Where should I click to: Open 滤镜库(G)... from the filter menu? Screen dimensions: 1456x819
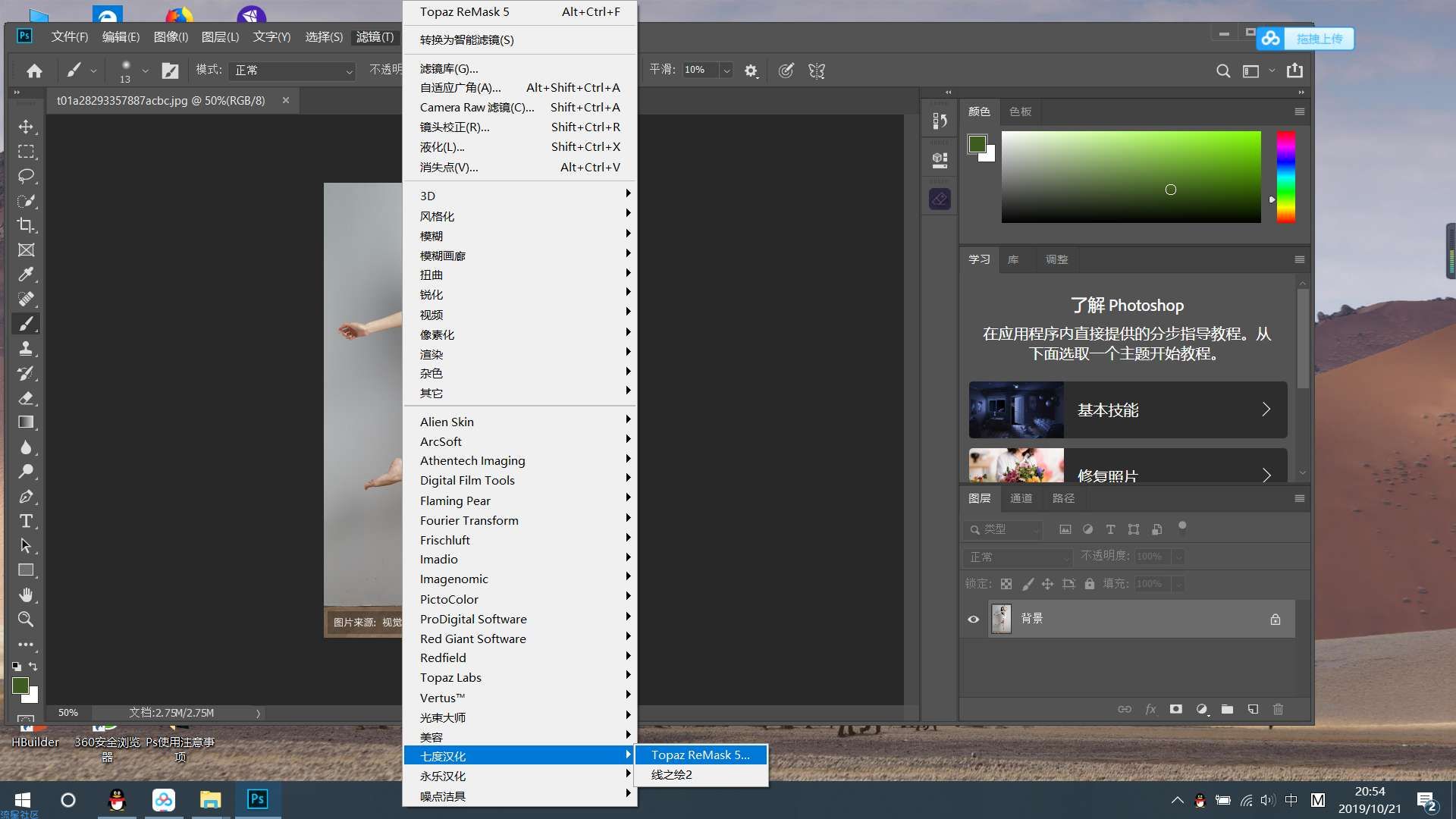pyautogui.click(x=520, y=68)
